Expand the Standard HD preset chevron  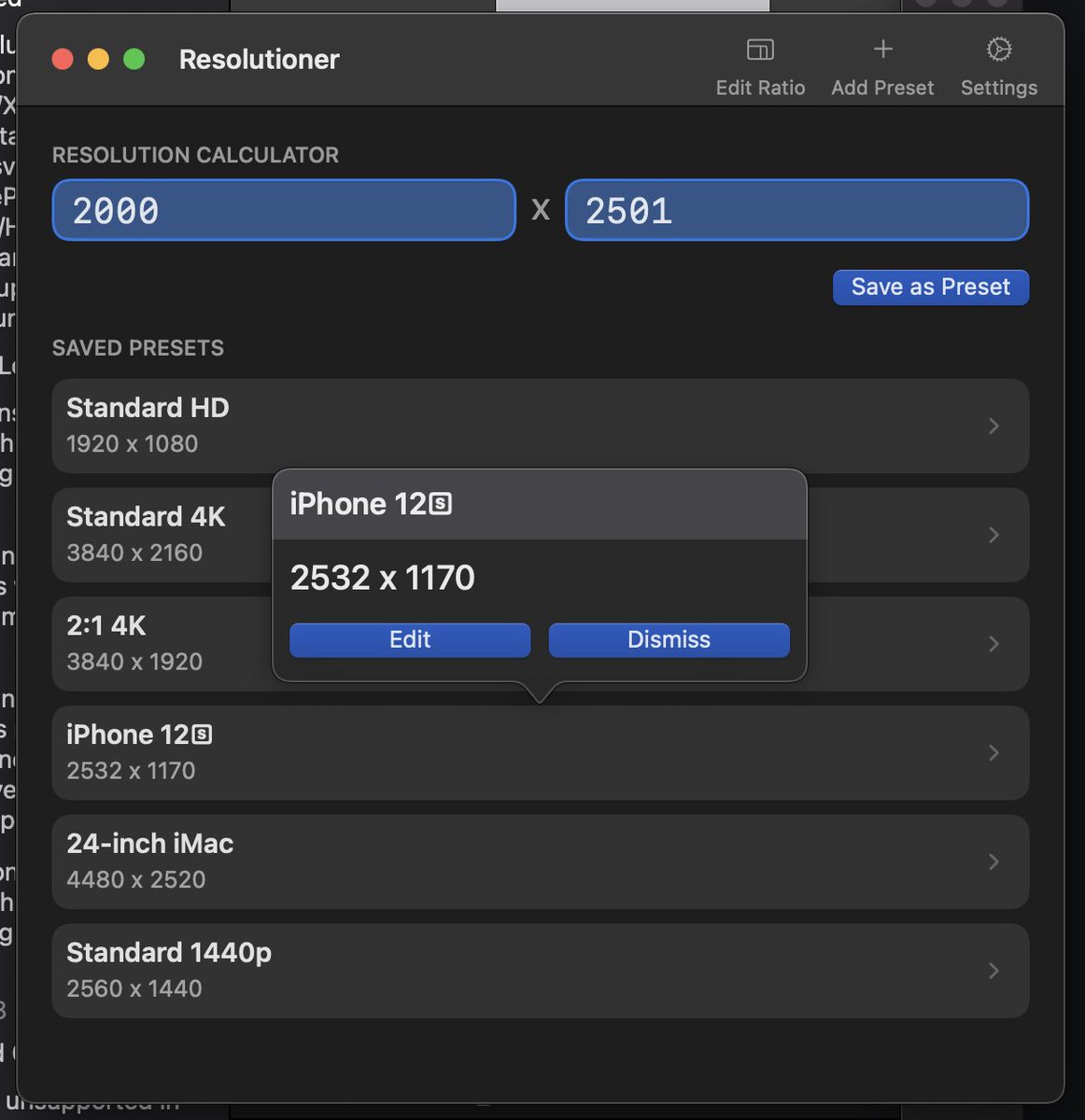pyautogui.click(x=993, y=427)
